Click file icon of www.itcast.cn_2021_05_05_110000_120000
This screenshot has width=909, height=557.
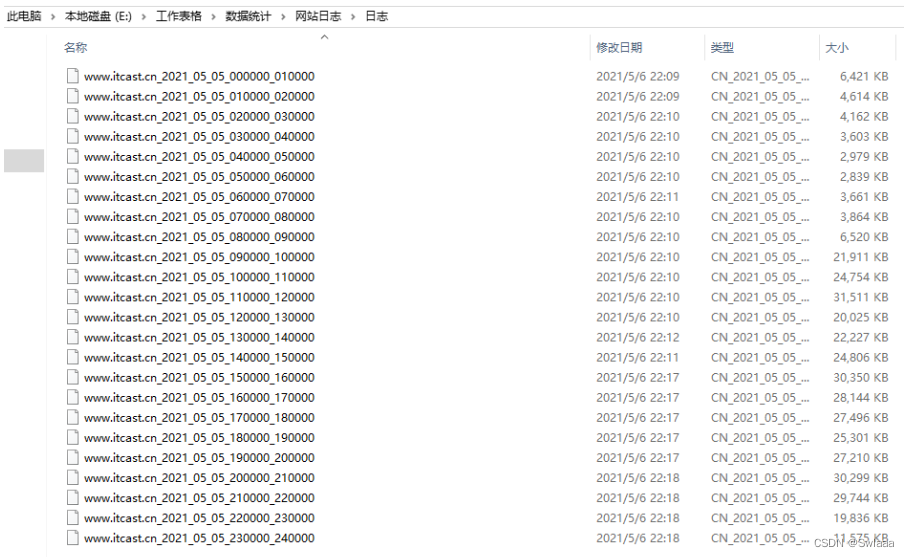point(72,297)
